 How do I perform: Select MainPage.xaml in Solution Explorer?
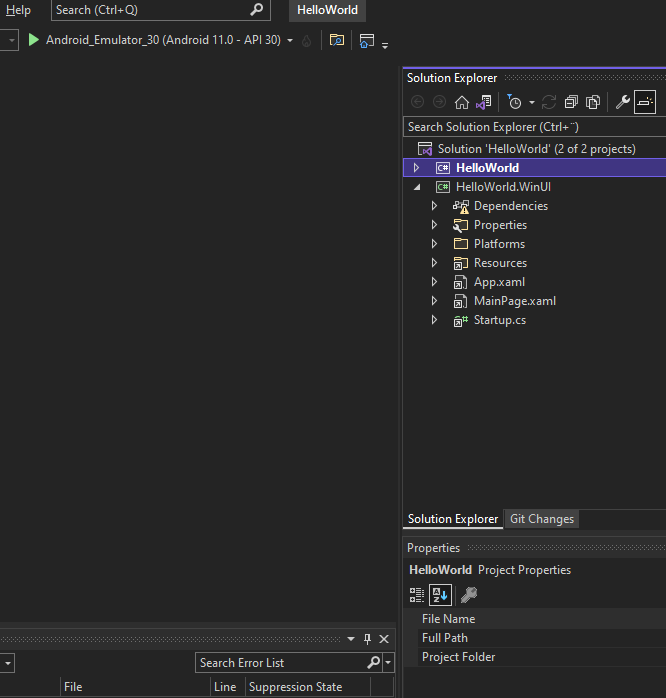pos(514,301)
